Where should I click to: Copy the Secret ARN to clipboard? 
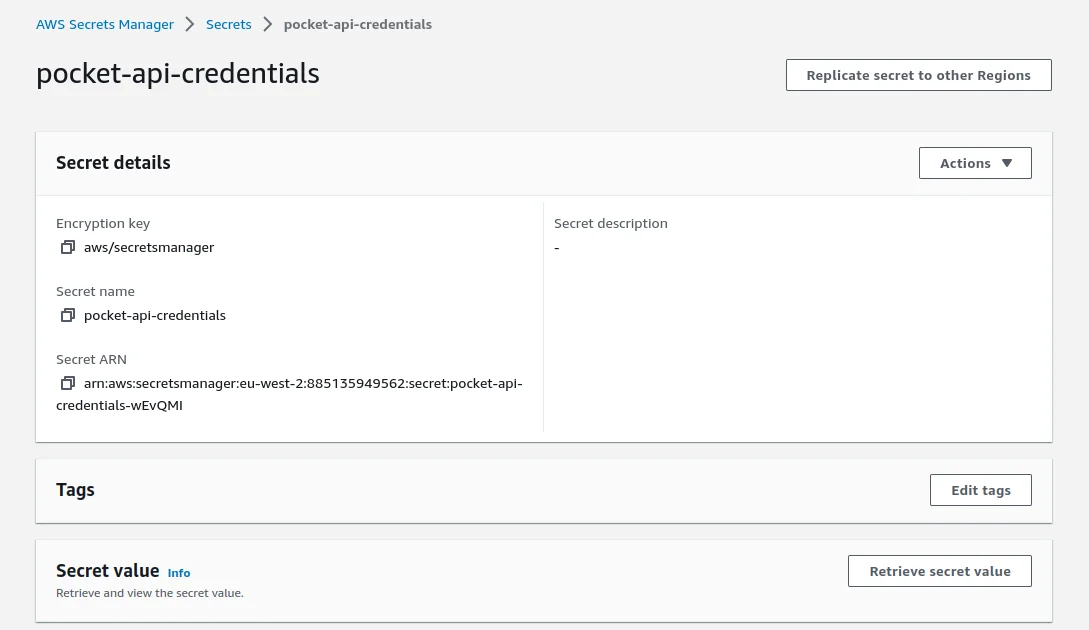(67, 383)
